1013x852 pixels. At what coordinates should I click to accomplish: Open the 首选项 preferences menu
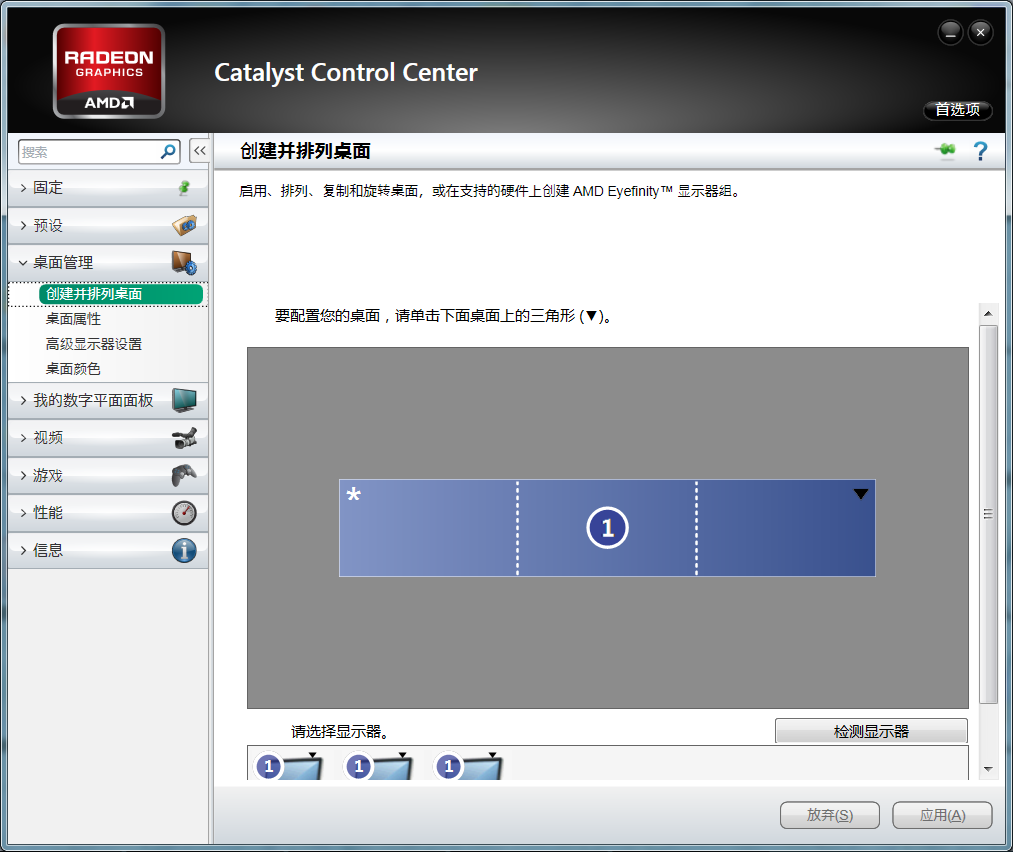point(957,110)
